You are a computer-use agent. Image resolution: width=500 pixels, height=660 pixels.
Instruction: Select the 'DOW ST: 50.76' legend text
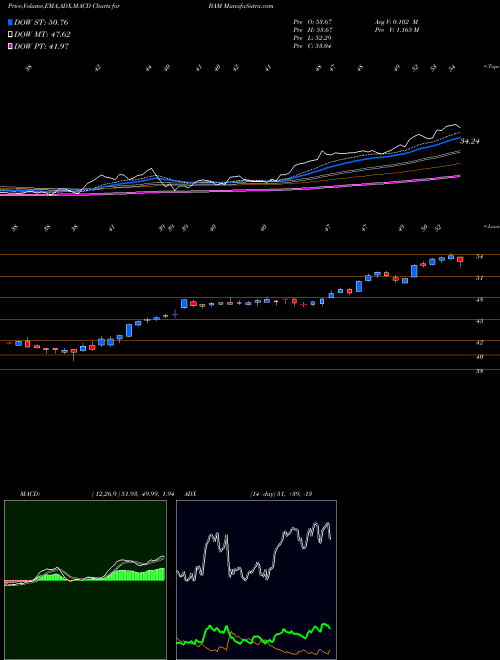coord(41,23)
